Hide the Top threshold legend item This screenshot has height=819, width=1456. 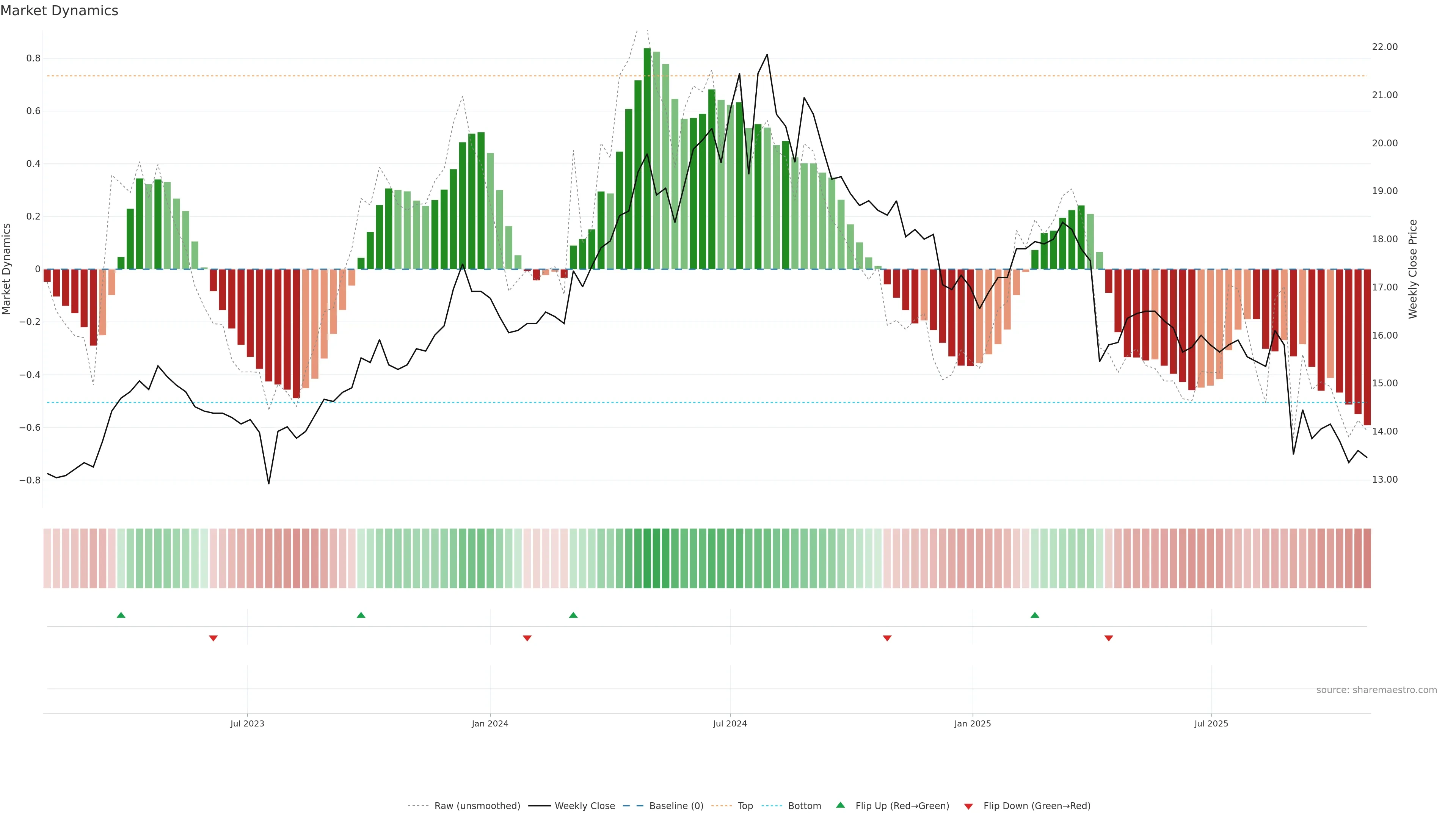(745, 806)
